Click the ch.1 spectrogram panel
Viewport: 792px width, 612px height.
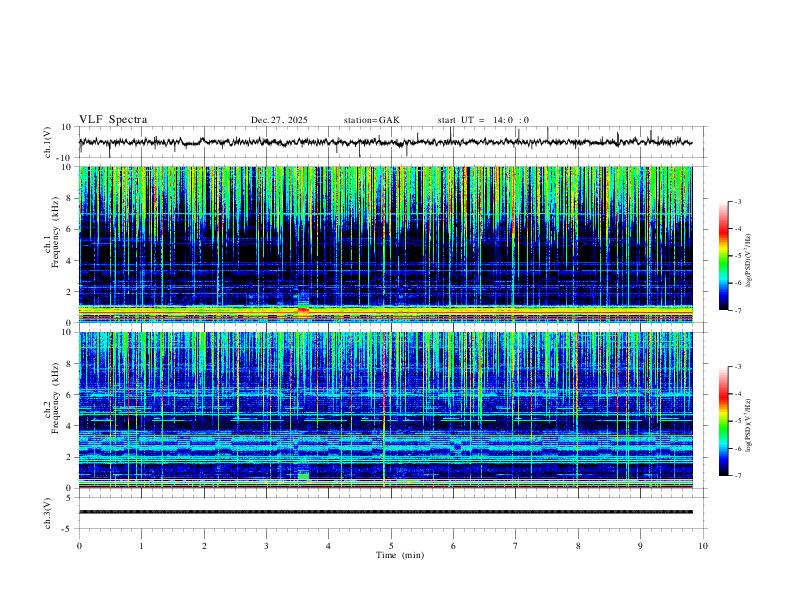(385, 244)
